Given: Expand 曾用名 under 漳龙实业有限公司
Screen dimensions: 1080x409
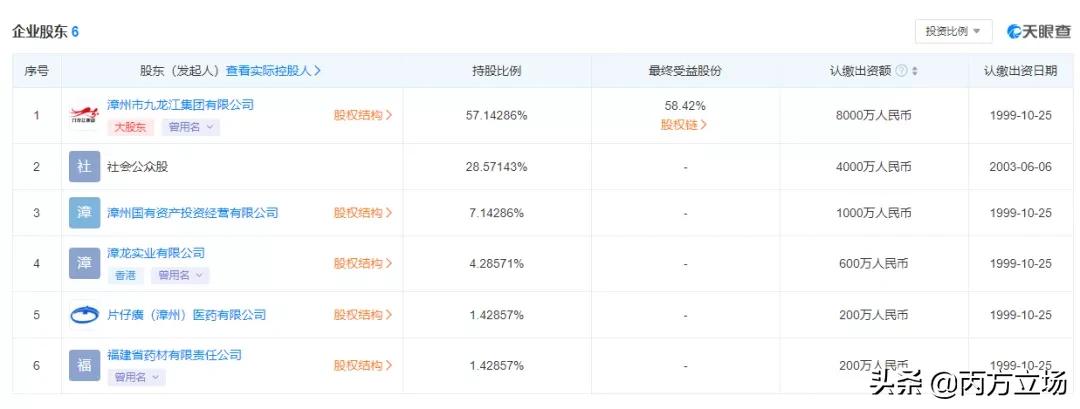Looking at the screenshot, I should click(180, 275).
